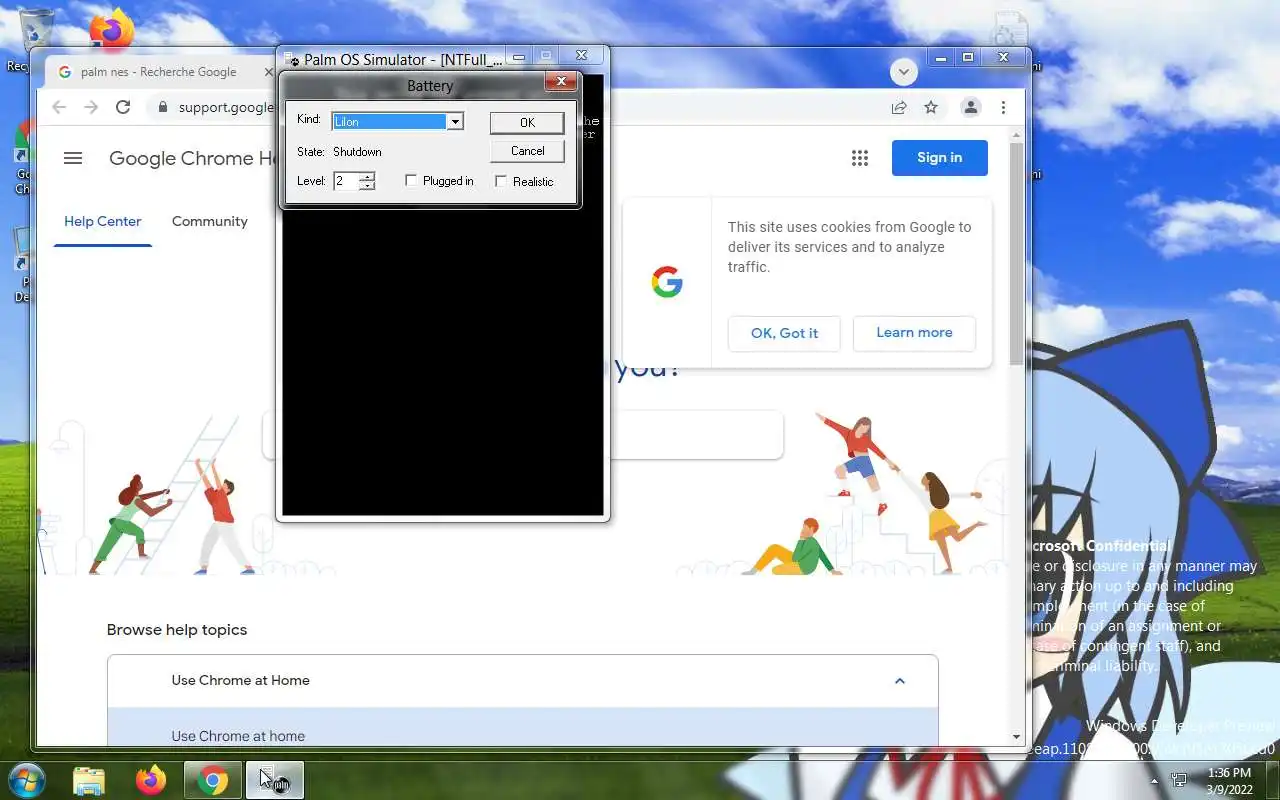
Task: Switch to the Community tab
Action: pyautogui.click(x=210, y=221)
